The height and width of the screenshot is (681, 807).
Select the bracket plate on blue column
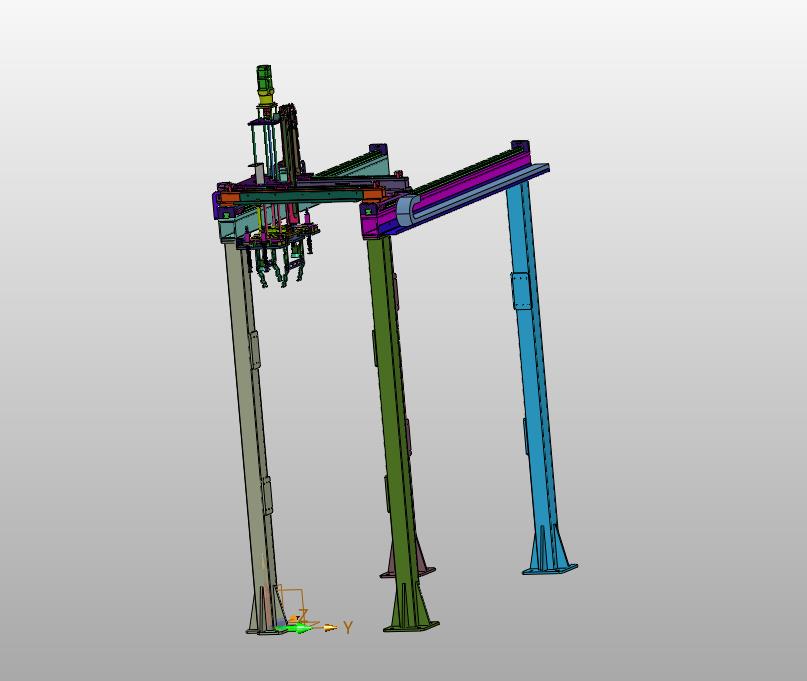tap(521, 291)
